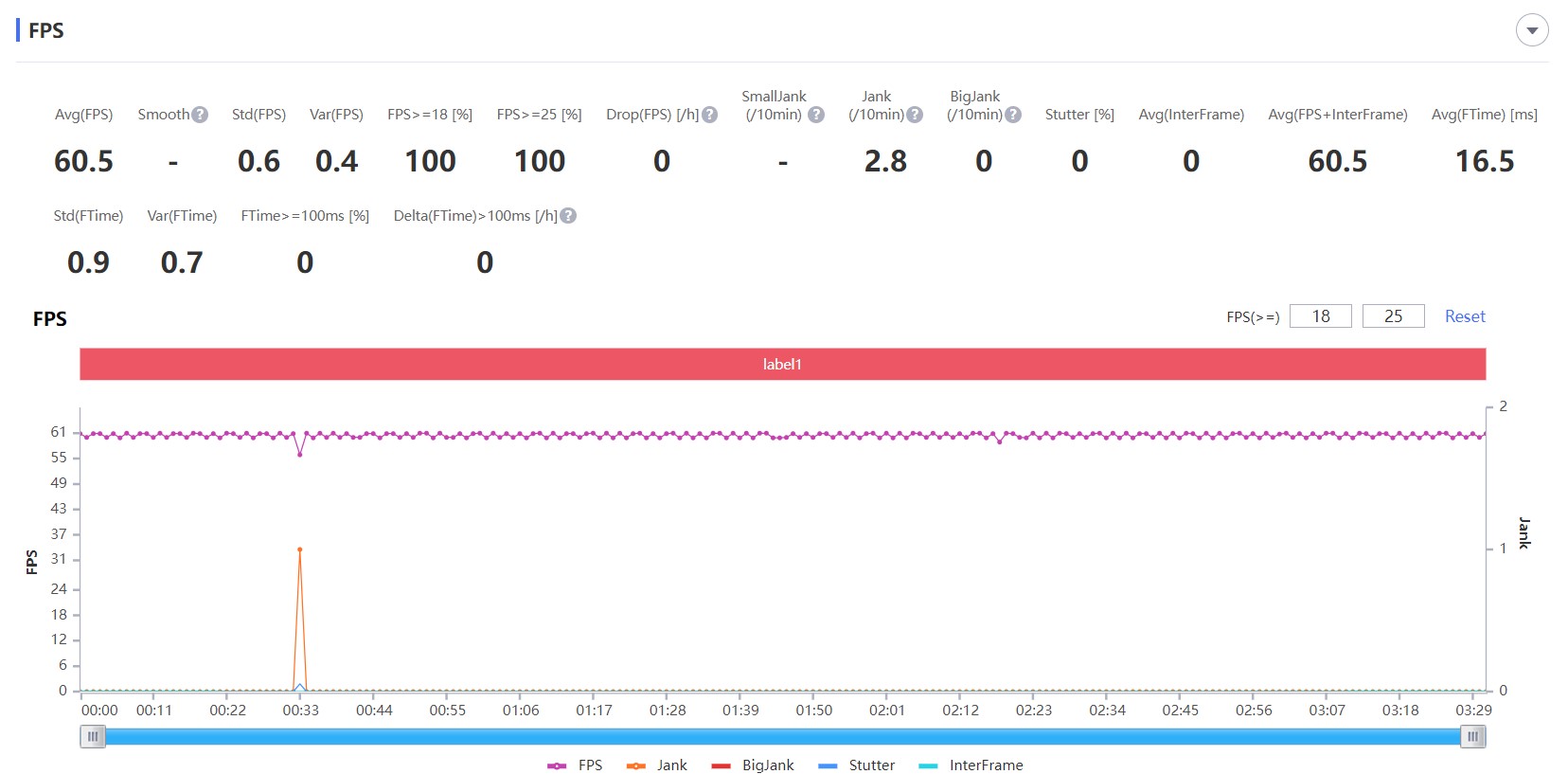Select the red label1 bar

click(782, 364)
